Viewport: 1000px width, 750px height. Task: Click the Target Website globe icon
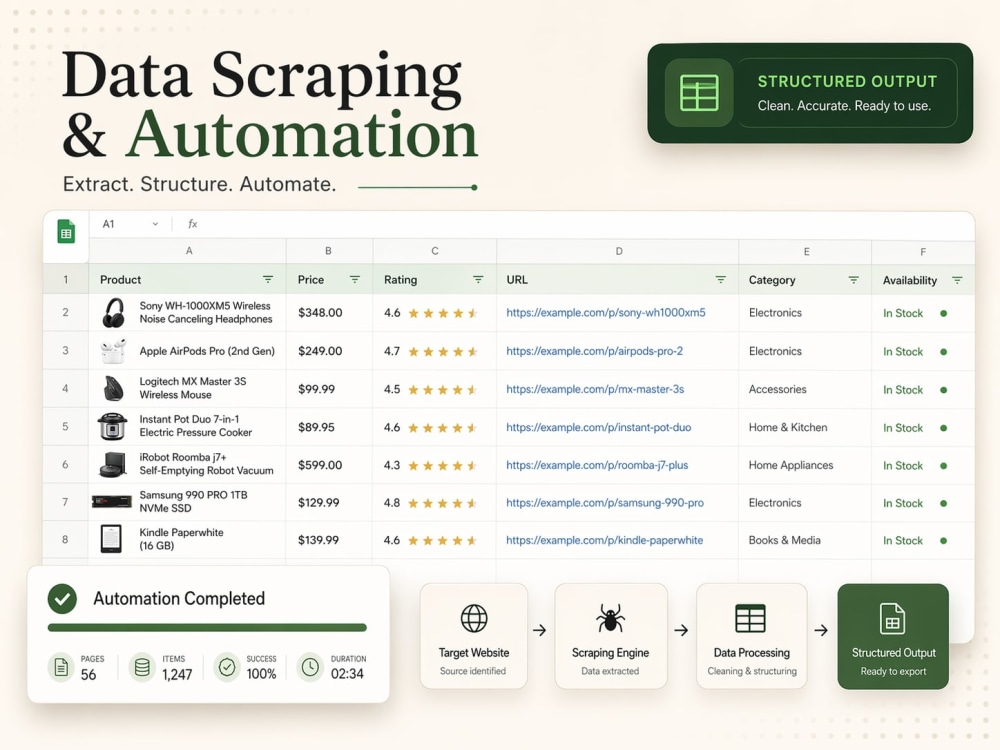pyautogui.click(x=474, y=618)
